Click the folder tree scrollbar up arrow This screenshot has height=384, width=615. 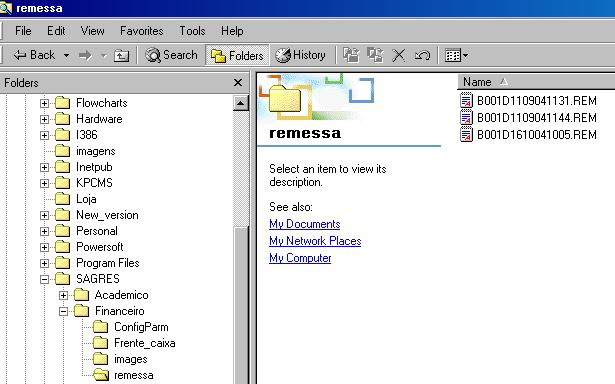click(240, 103)
